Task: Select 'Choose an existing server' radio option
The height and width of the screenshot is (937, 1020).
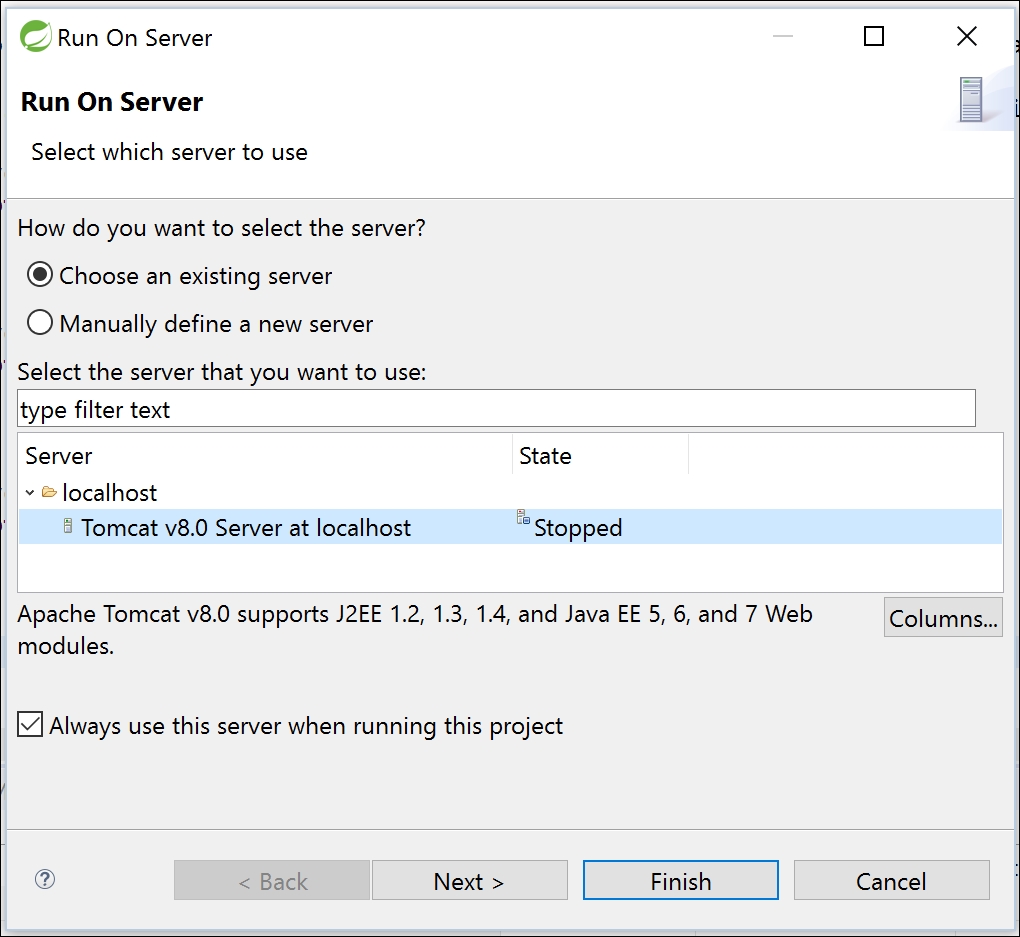Action: pos(40,275)
